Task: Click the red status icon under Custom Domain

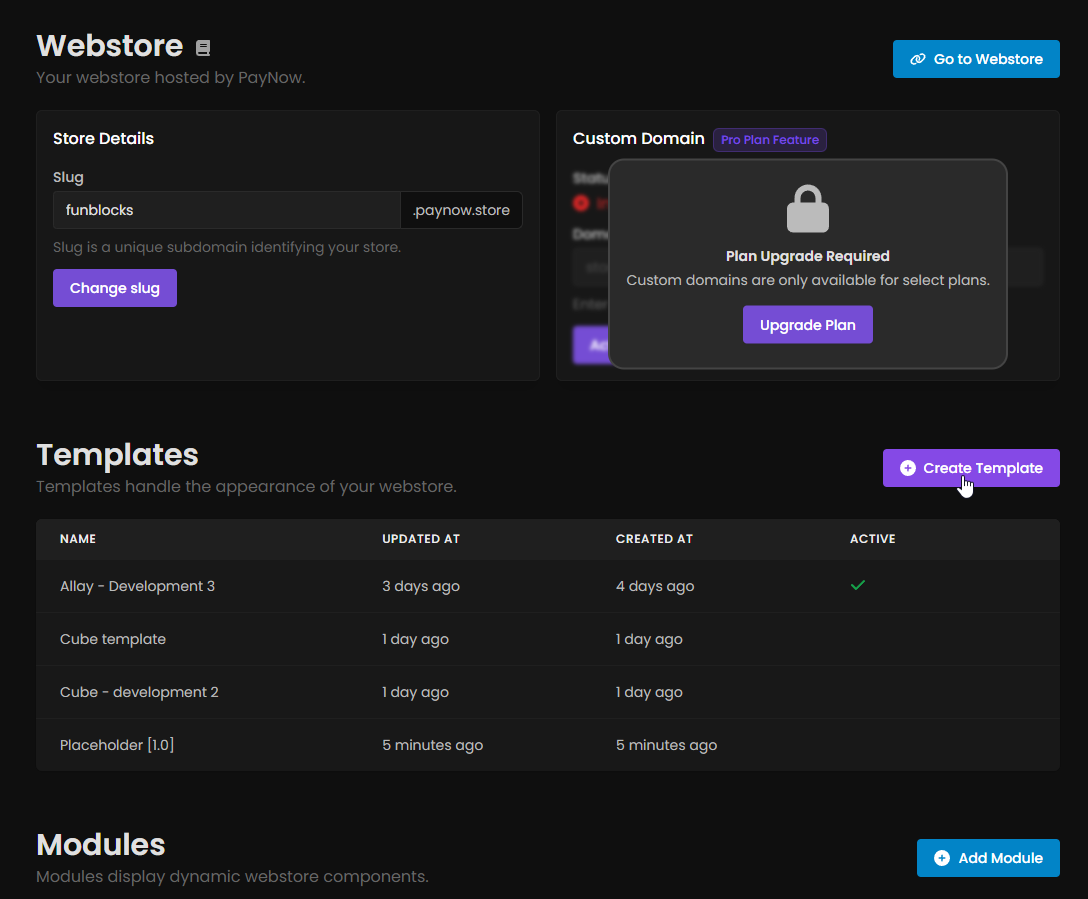Action: pyautogui.click(x=581, y=203)
